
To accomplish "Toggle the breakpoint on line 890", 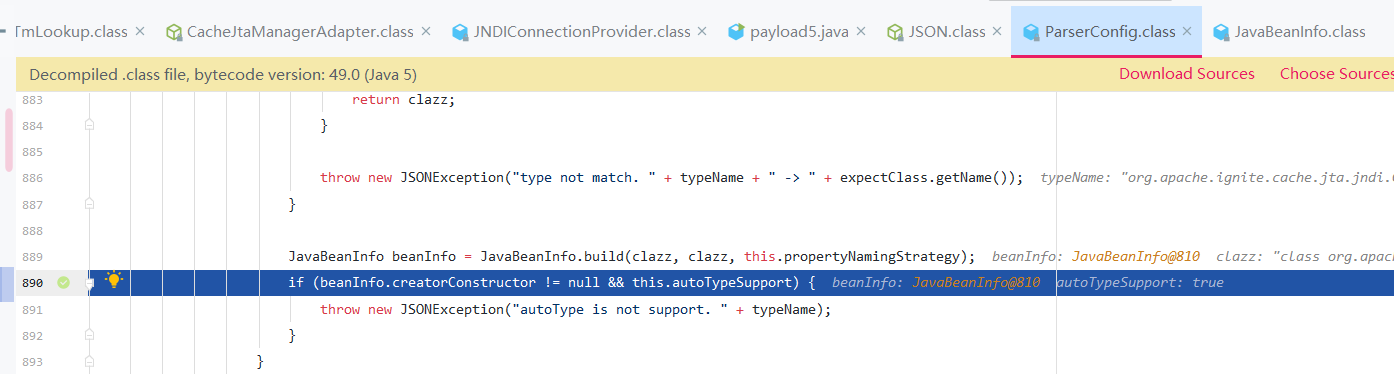I will tap(64, 283).
